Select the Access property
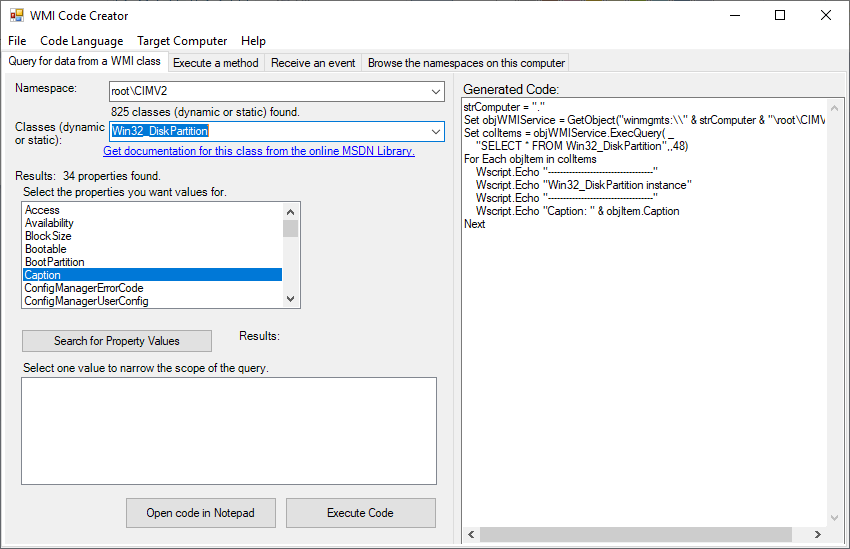 pyautogui.click(x=152, y=210)
